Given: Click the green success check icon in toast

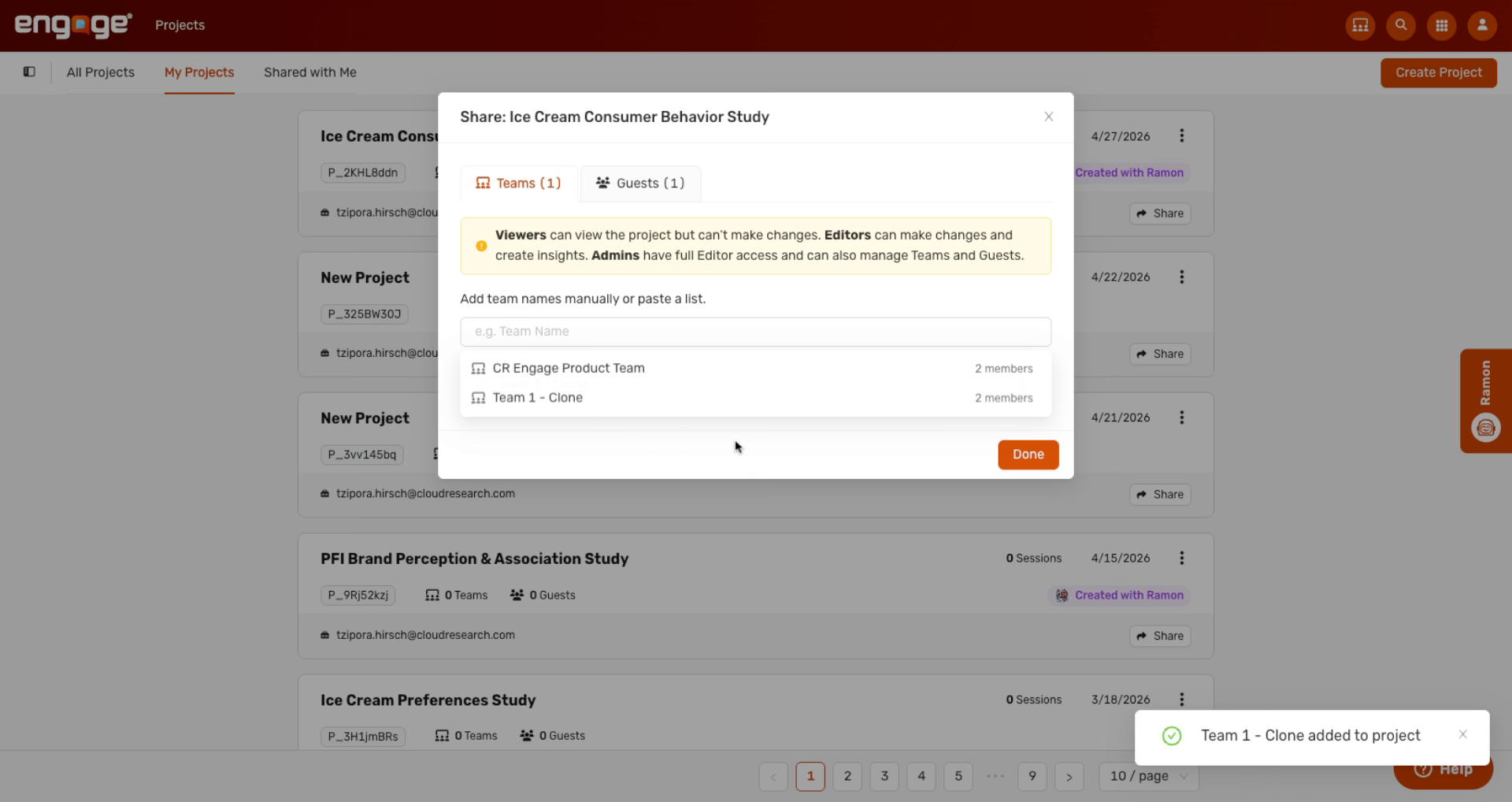Looking at the screenshot, I should pos(1171,736).
